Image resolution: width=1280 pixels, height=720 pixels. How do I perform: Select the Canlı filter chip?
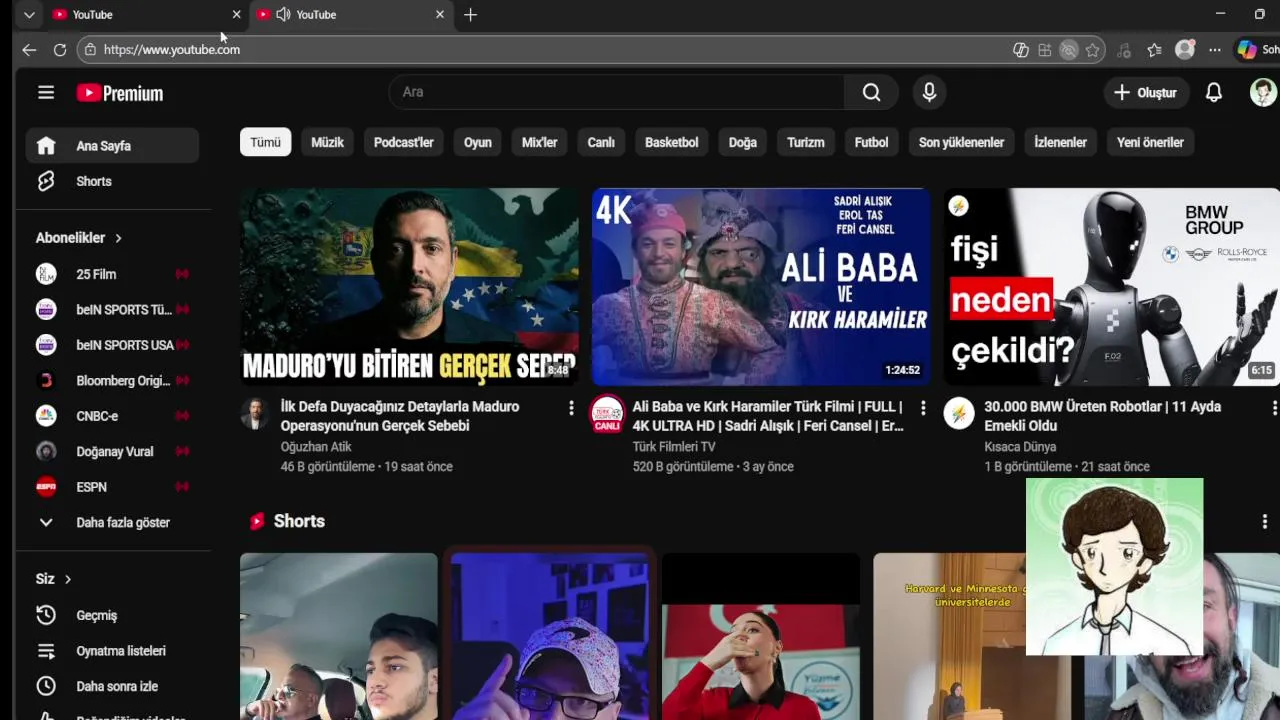[601, 142]
